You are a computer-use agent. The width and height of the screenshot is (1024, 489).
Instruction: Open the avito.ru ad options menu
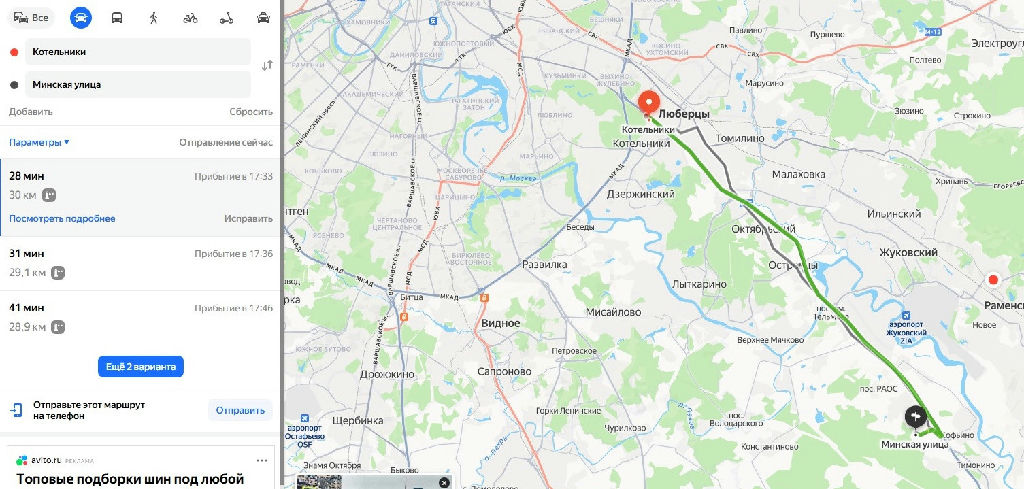click(262, 460)
